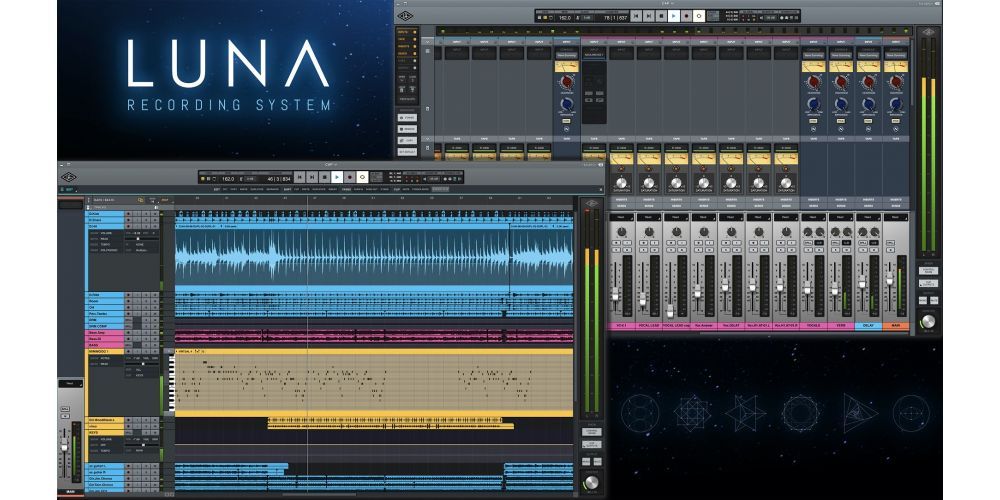The width and height of the screenshot is (1000, 500).
Task: Open output dropdown above VERB channel faders
Action: (x=841, y=217)
